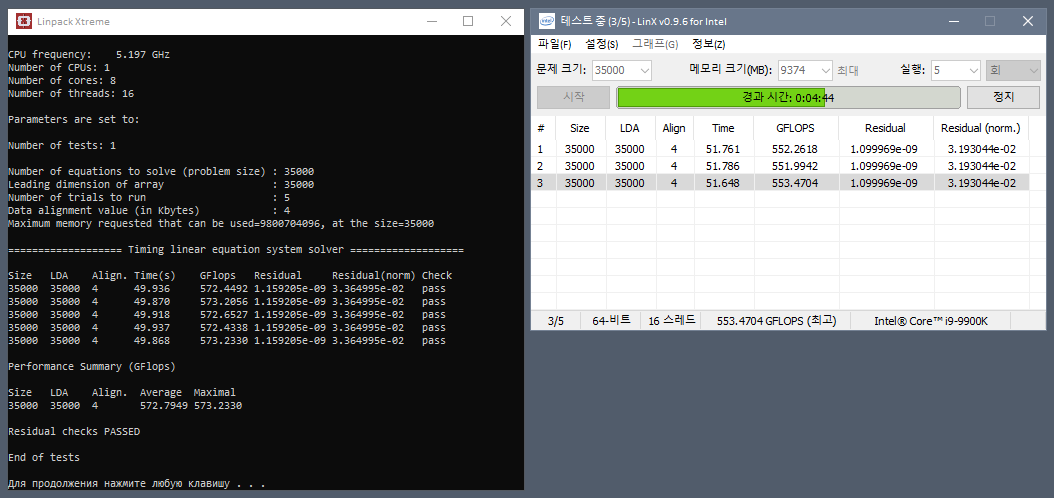Click the Linpack Xtreme title bar icon
This screenshot has height=498, width=1054.
pos(24,22)
